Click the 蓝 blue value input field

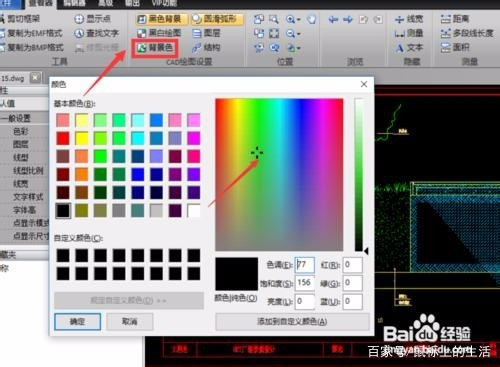pyautogui.click(x=353, y=301)
